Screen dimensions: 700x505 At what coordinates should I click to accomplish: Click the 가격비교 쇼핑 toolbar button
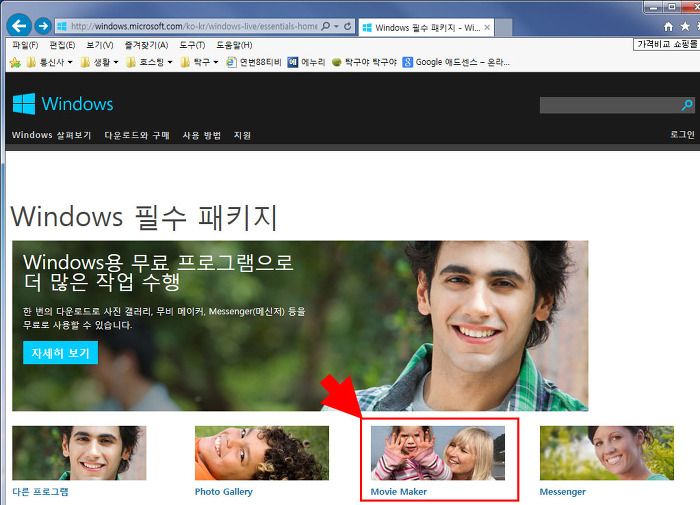pyautogui.click(x=666, y=44)
